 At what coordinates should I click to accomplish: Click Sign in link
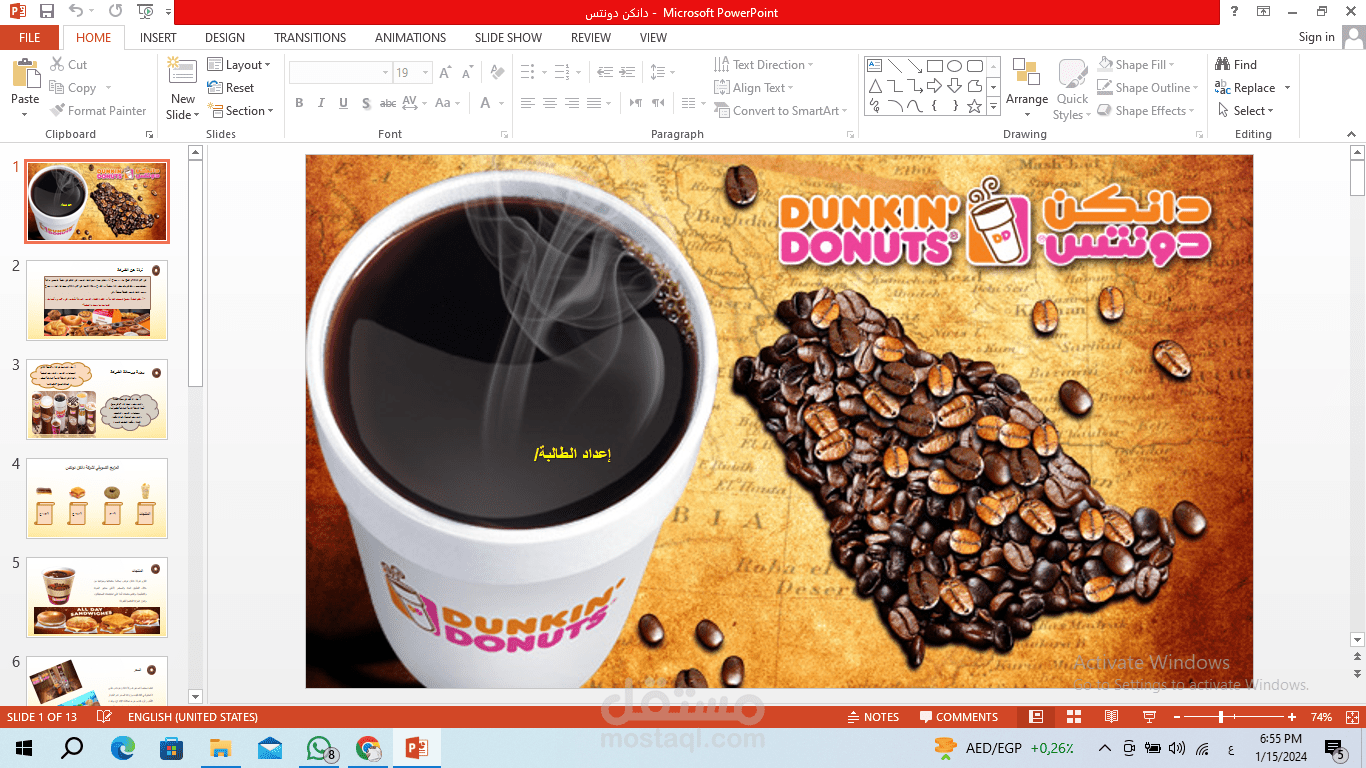1316,37
